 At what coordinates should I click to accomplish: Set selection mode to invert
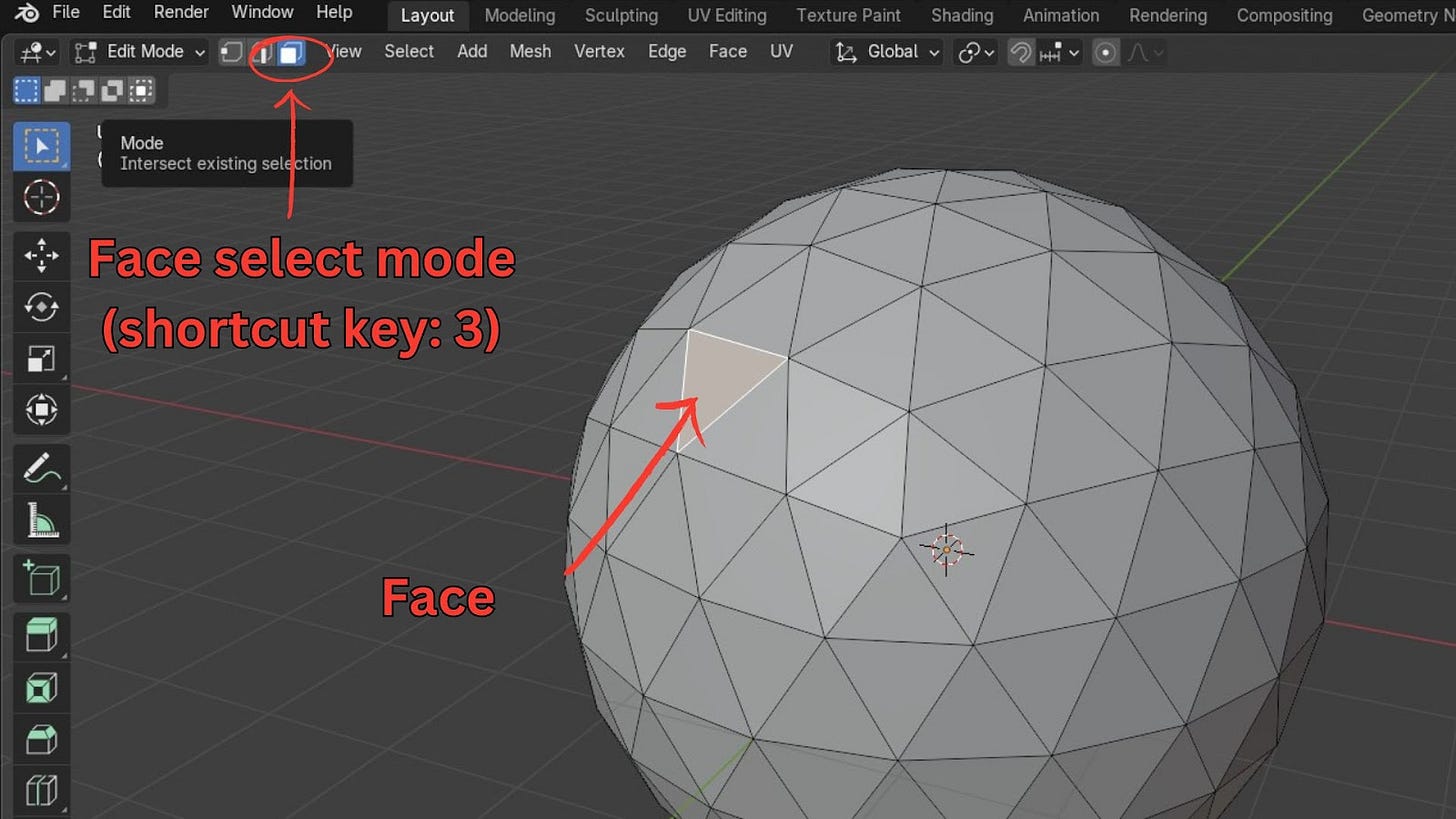tap(114, 91)
